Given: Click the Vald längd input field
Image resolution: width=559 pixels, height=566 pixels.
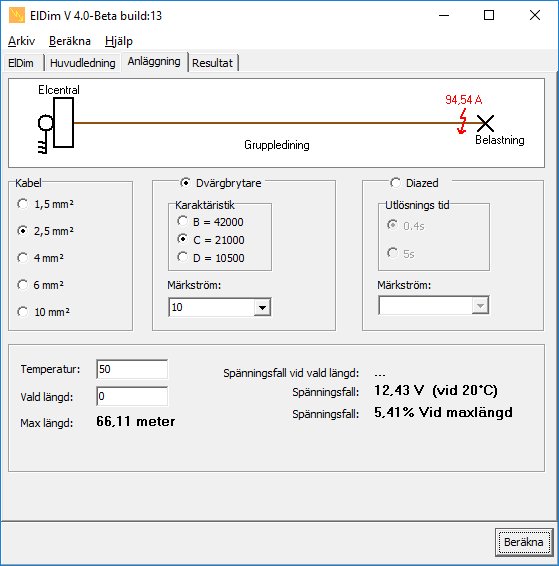Looking at the screenshot, I should coord(132,396).
